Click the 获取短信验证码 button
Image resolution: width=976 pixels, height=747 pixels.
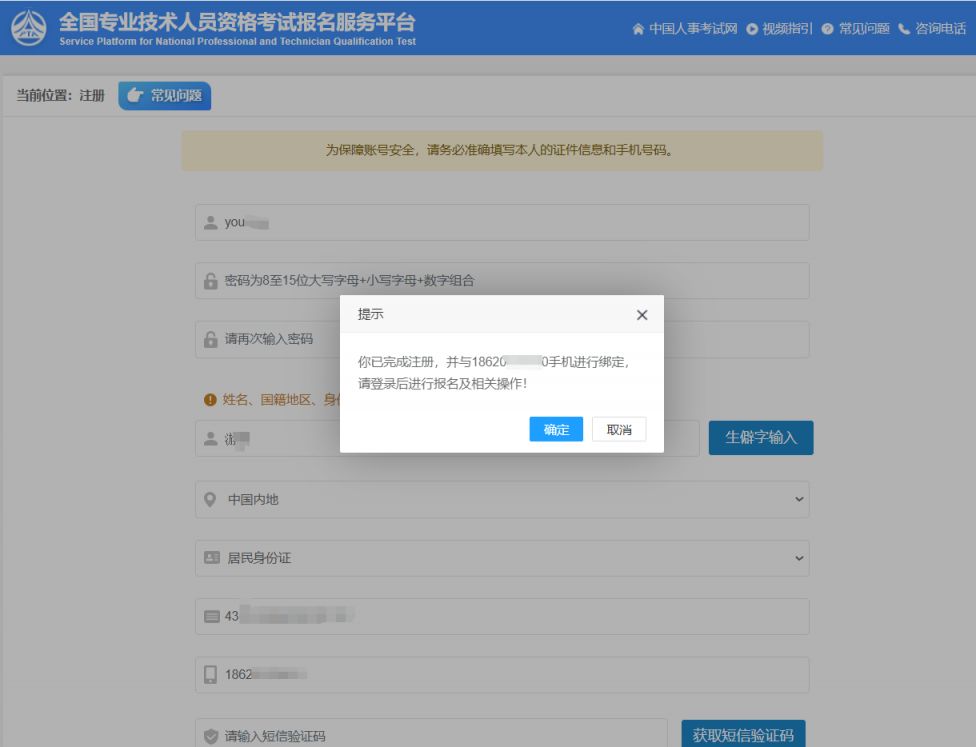(742, 735)
